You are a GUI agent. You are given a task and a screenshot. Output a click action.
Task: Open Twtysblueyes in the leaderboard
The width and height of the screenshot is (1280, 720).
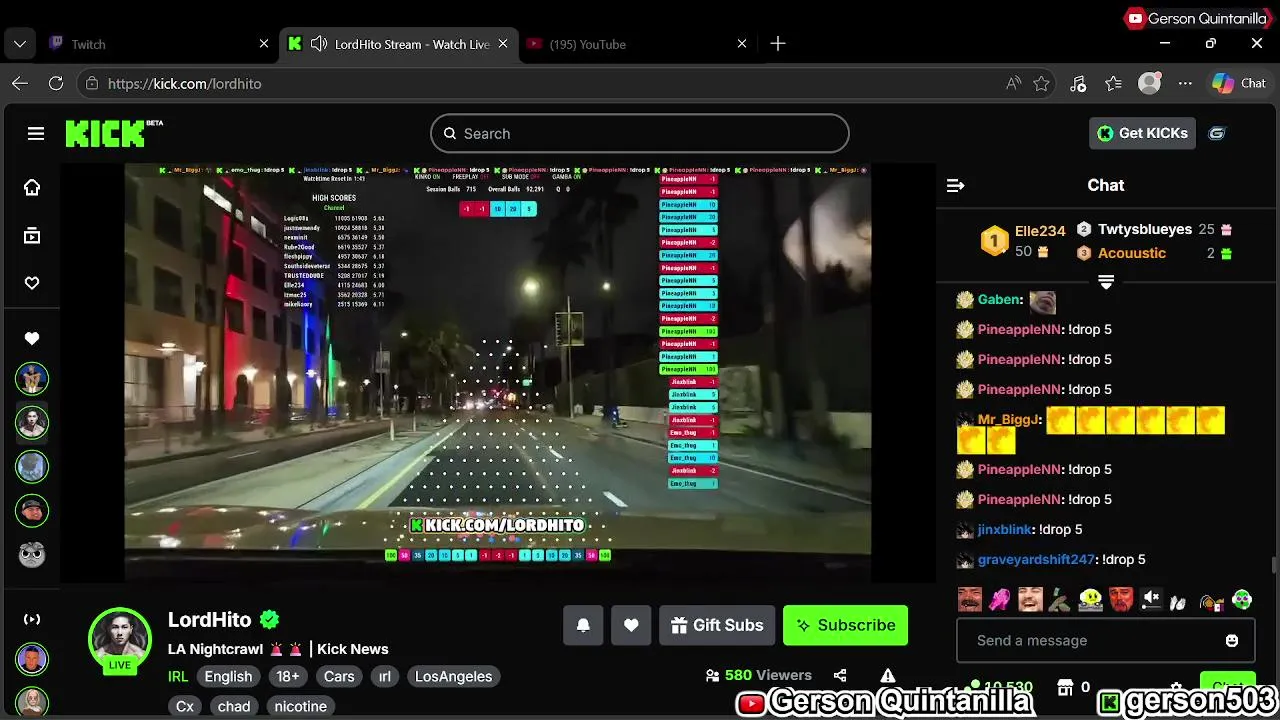tap(1145, 229)
